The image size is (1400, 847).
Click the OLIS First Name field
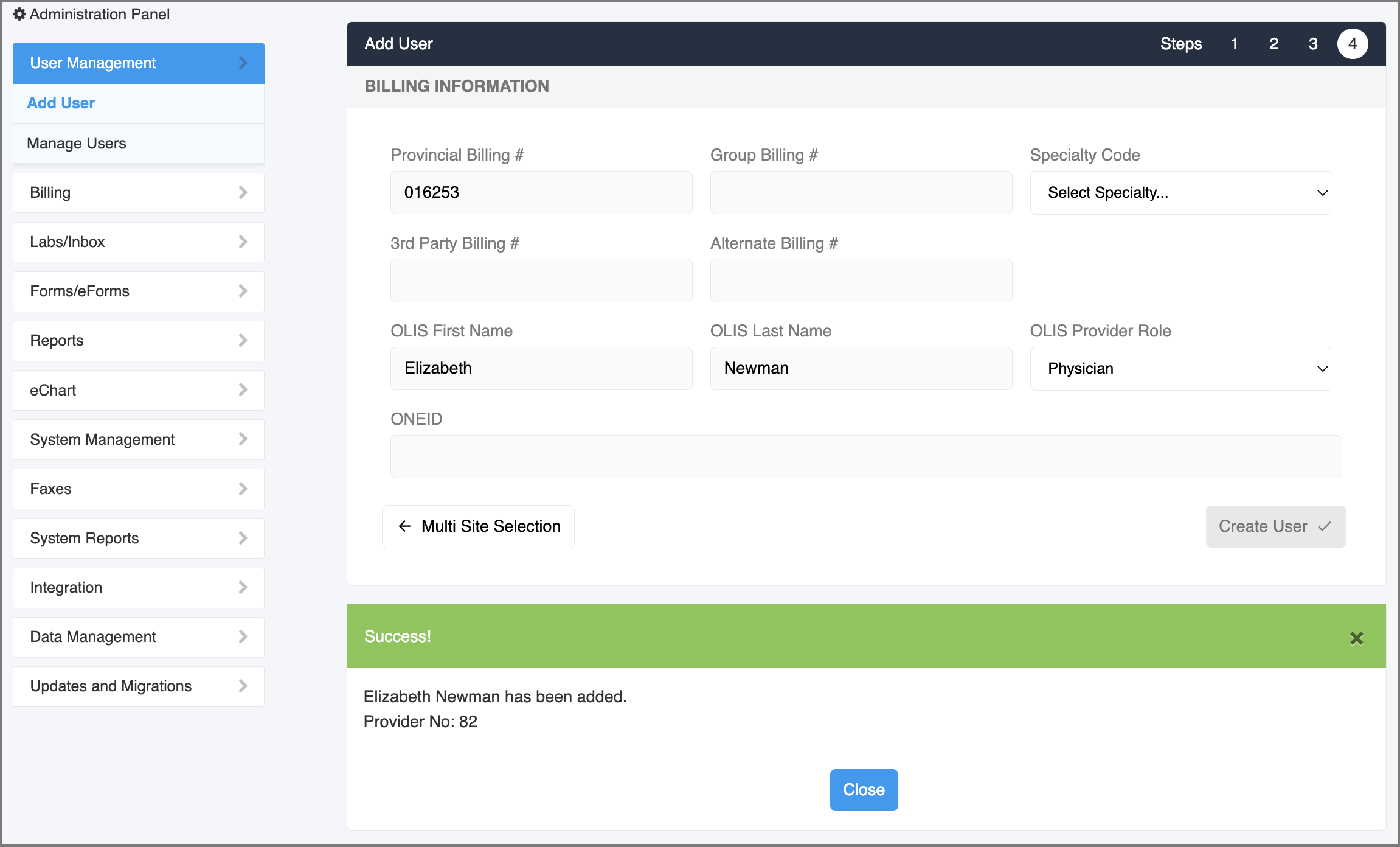coord(541,368)
